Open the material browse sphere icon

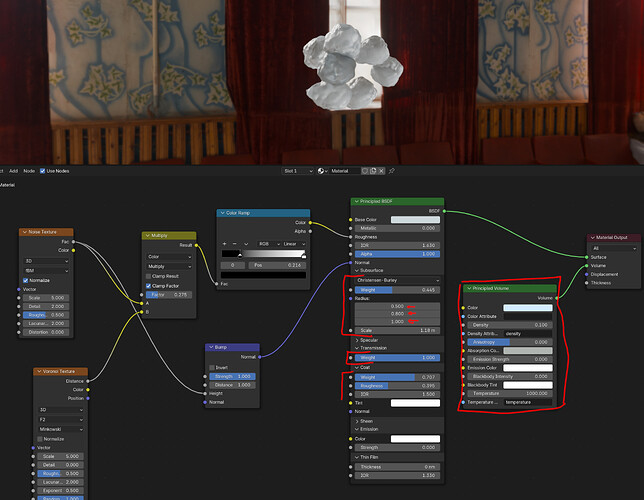[x=322, y=171]
